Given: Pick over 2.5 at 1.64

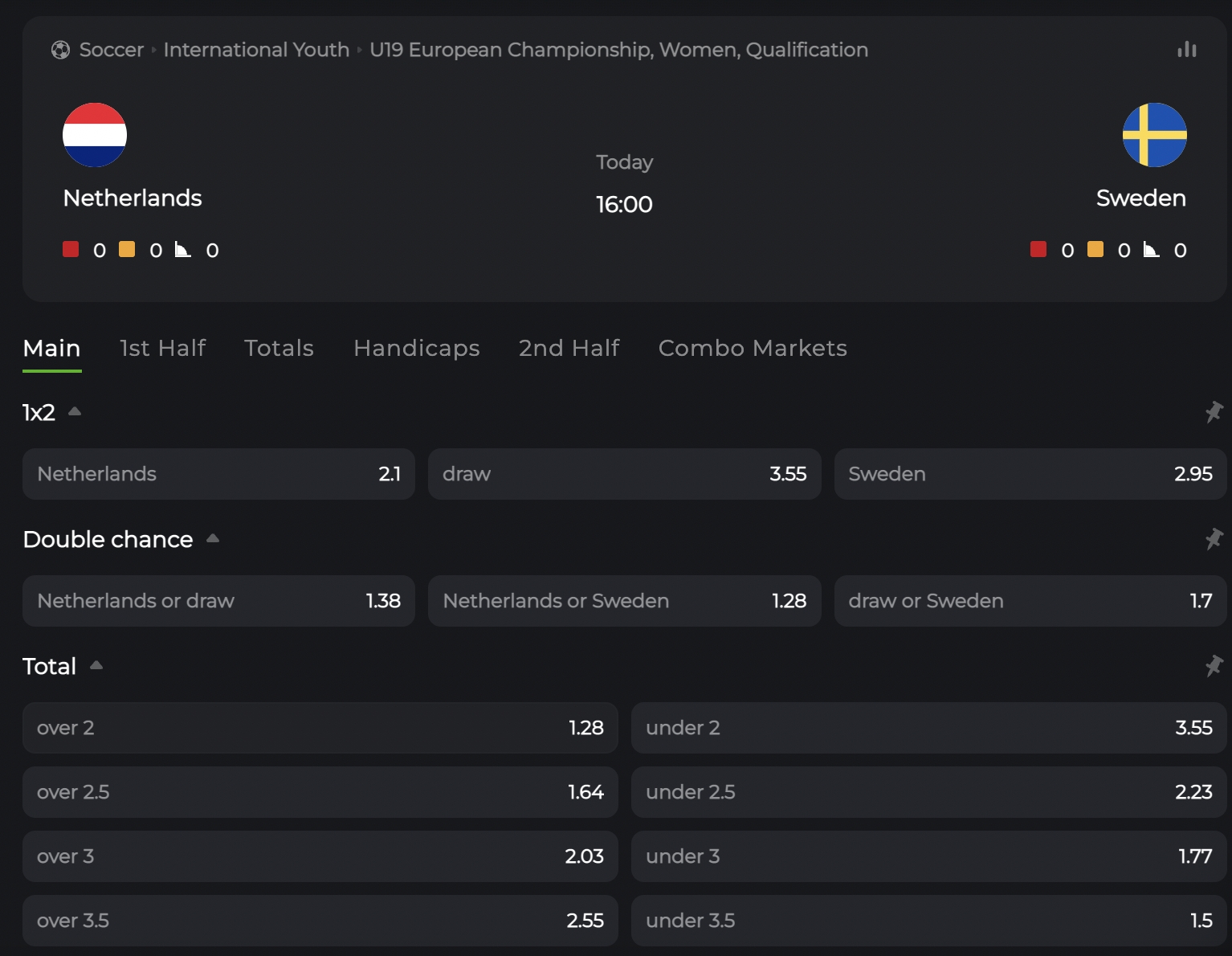Looking at the screenshot, I should point(320,792).
